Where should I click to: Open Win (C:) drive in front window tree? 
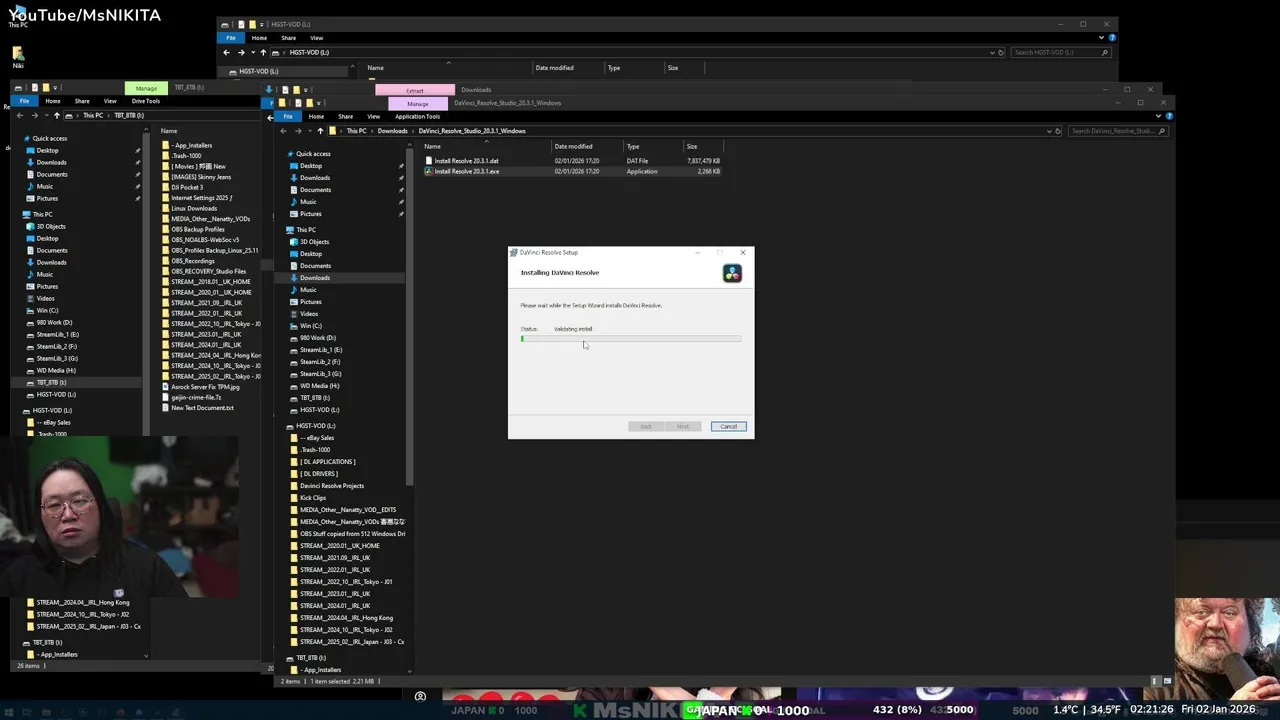pyautogui.click(x=311, y=326)
